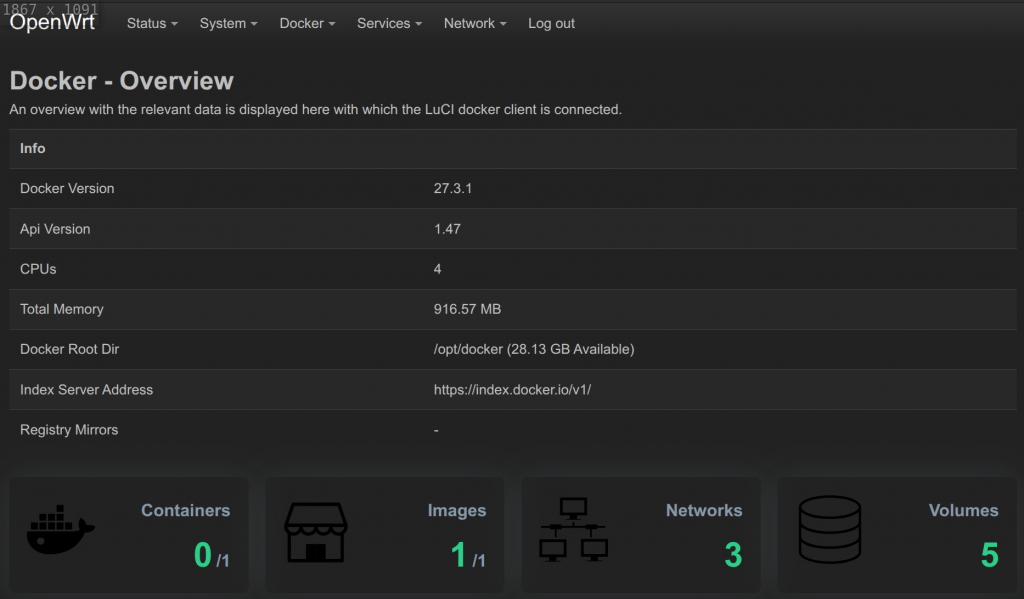Expand the Docker navigation menu

307,24
